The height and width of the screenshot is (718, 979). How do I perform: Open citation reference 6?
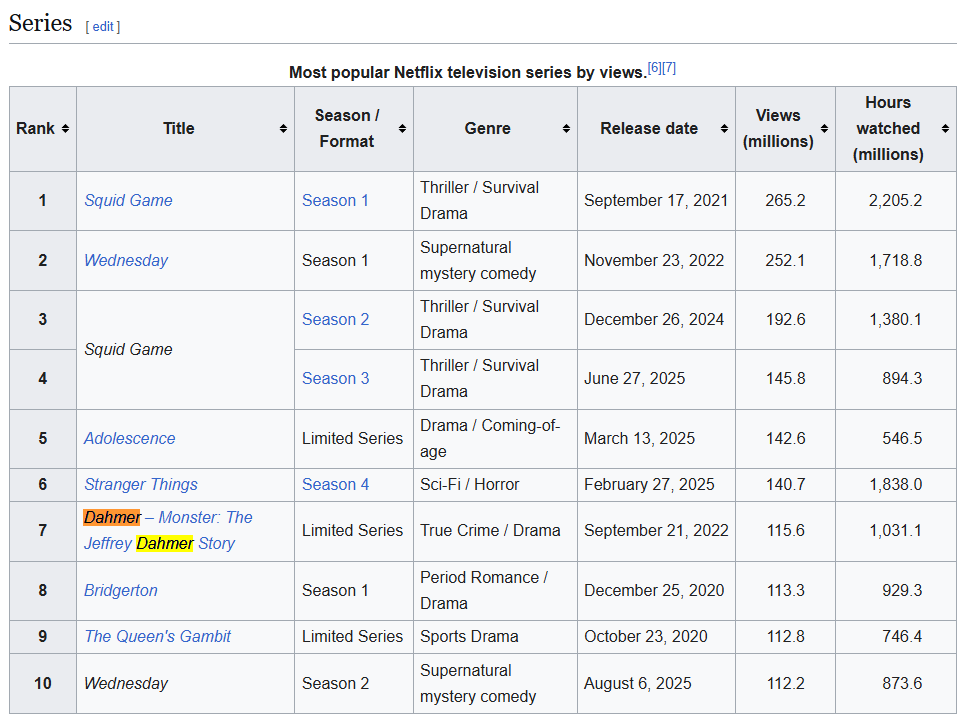point(654,68)
